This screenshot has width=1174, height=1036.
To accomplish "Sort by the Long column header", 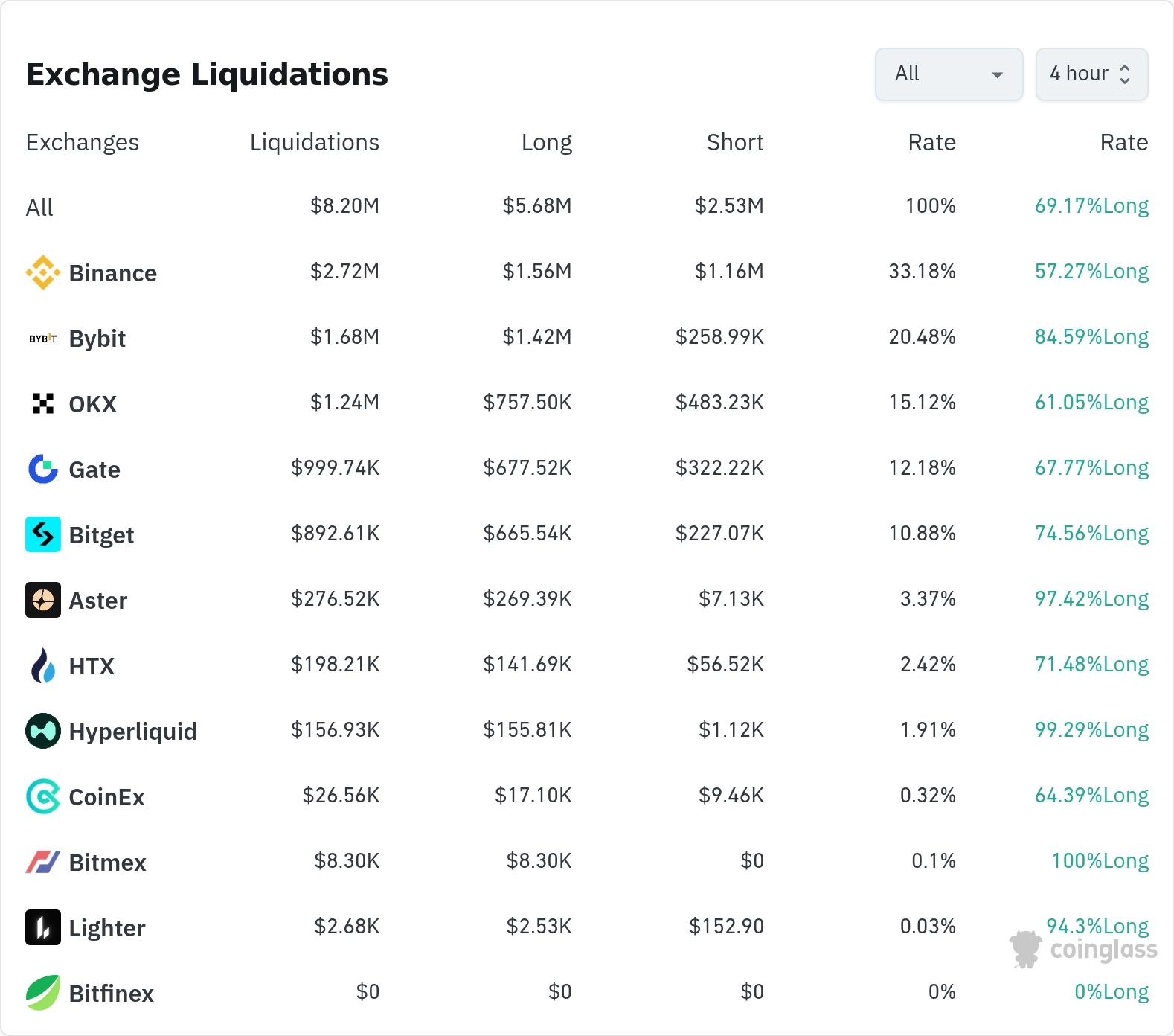I will click(546, 142).
